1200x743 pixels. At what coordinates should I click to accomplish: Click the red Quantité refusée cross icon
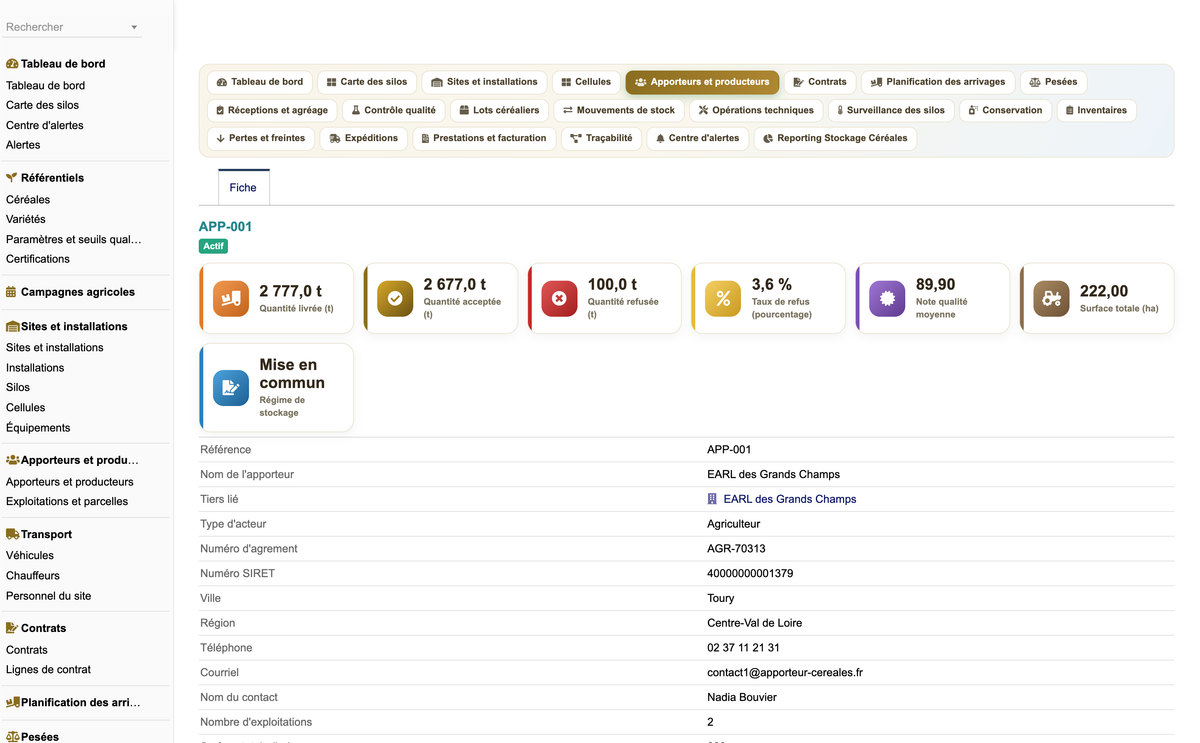click(559, 298)
